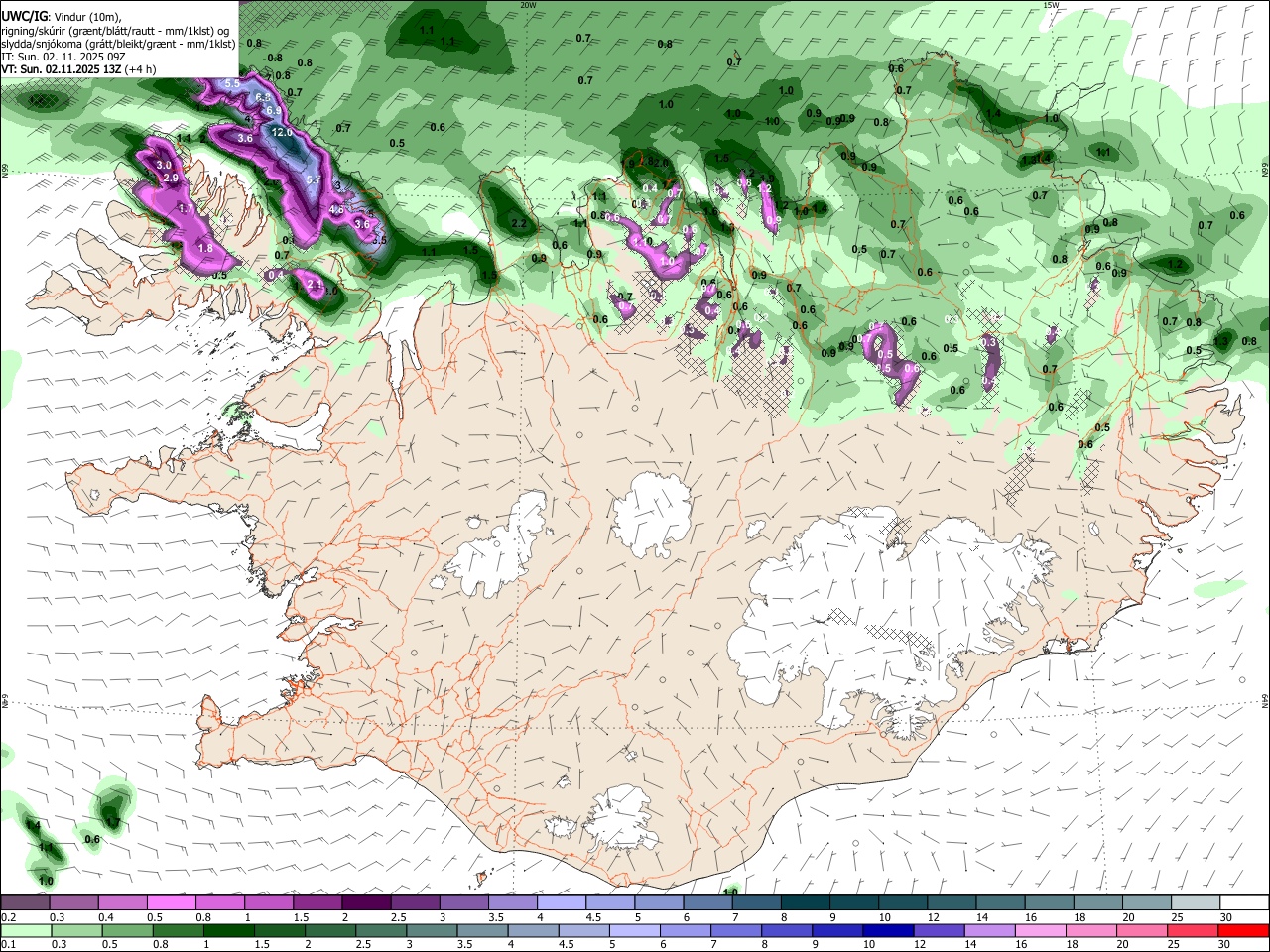The width and height of the screenshot is (1270, 952).
Task: Click the 0.1 legend scale label
Action: coord(7,945)
